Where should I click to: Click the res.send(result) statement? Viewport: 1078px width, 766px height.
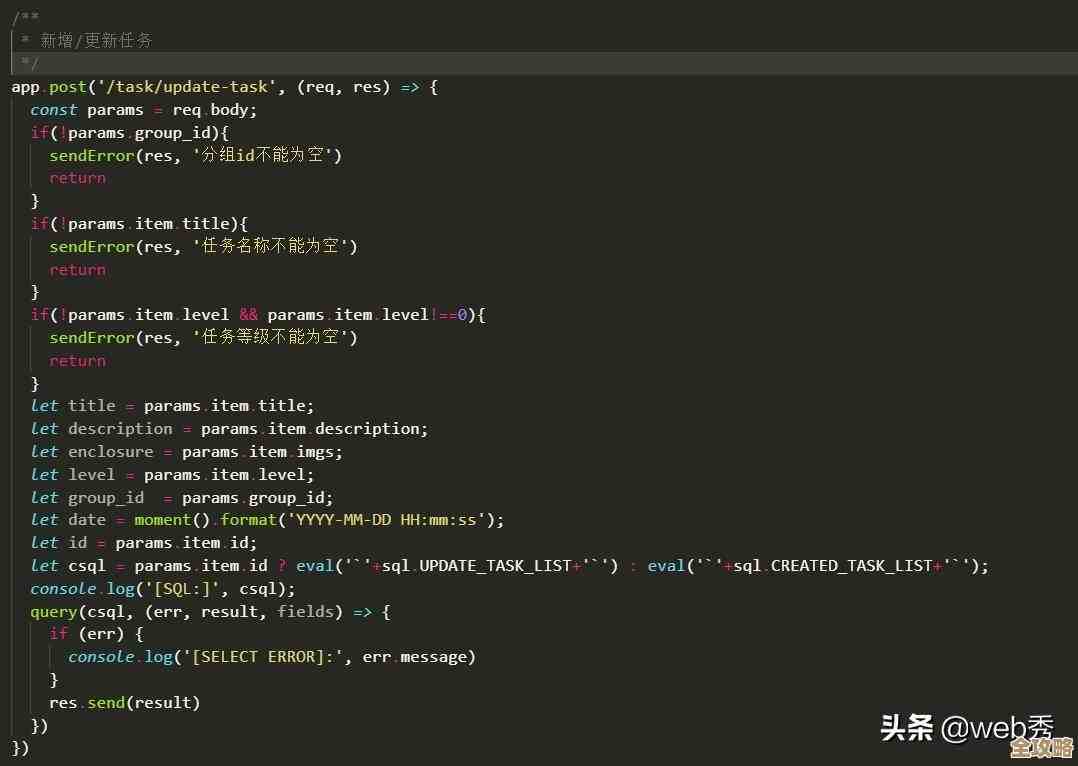[x=125, y=703]
